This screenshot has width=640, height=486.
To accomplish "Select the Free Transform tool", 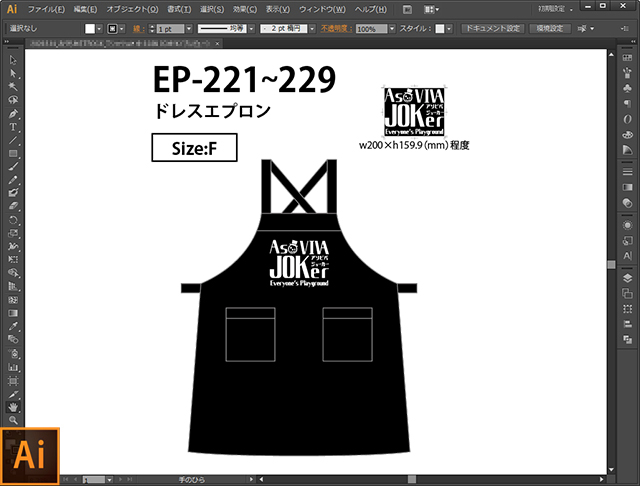I will (x=13, y=260).
